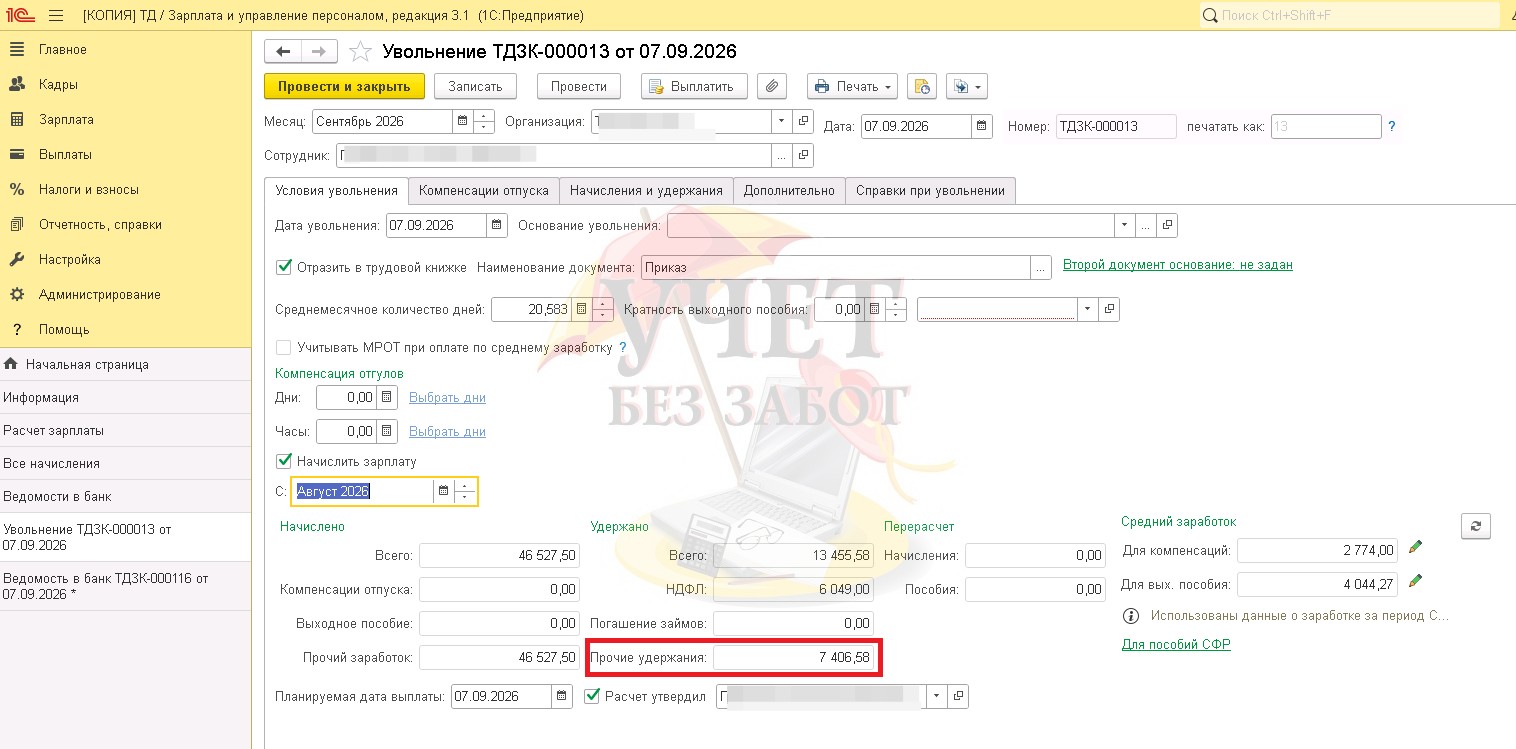Image resolution: width=1516 pixels, height=749 pixels.
Task: Click the question mark help icon near Номер
Action: pos(1391,127)
